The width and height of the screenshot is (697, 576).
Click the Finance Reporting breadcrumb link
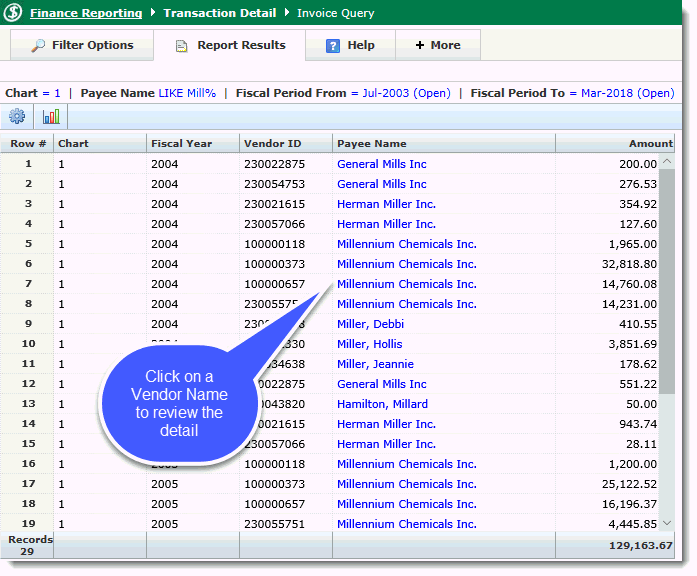coord(86,14)
